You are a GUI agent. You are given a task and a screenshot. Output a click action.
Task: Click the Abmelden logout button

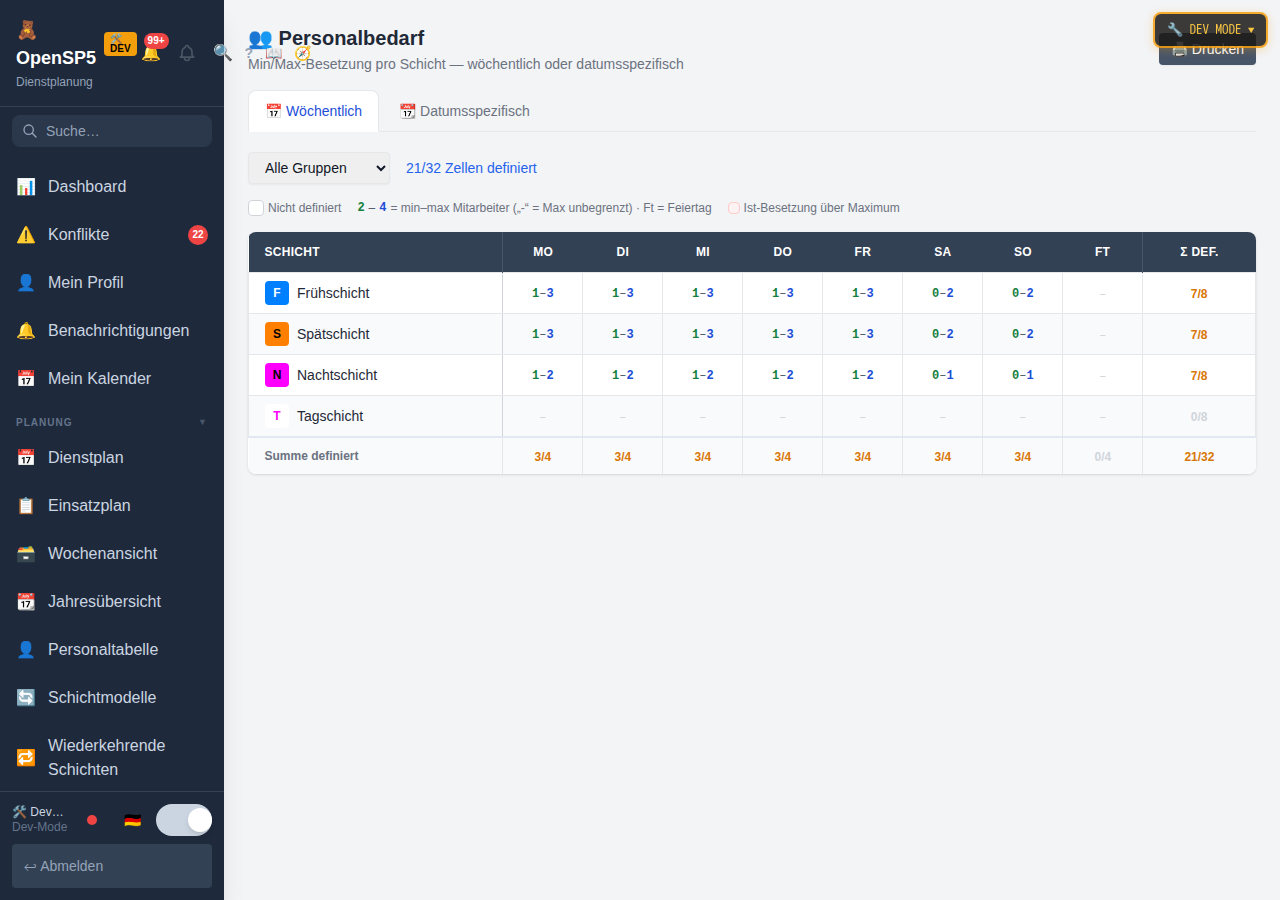[112, 866]
